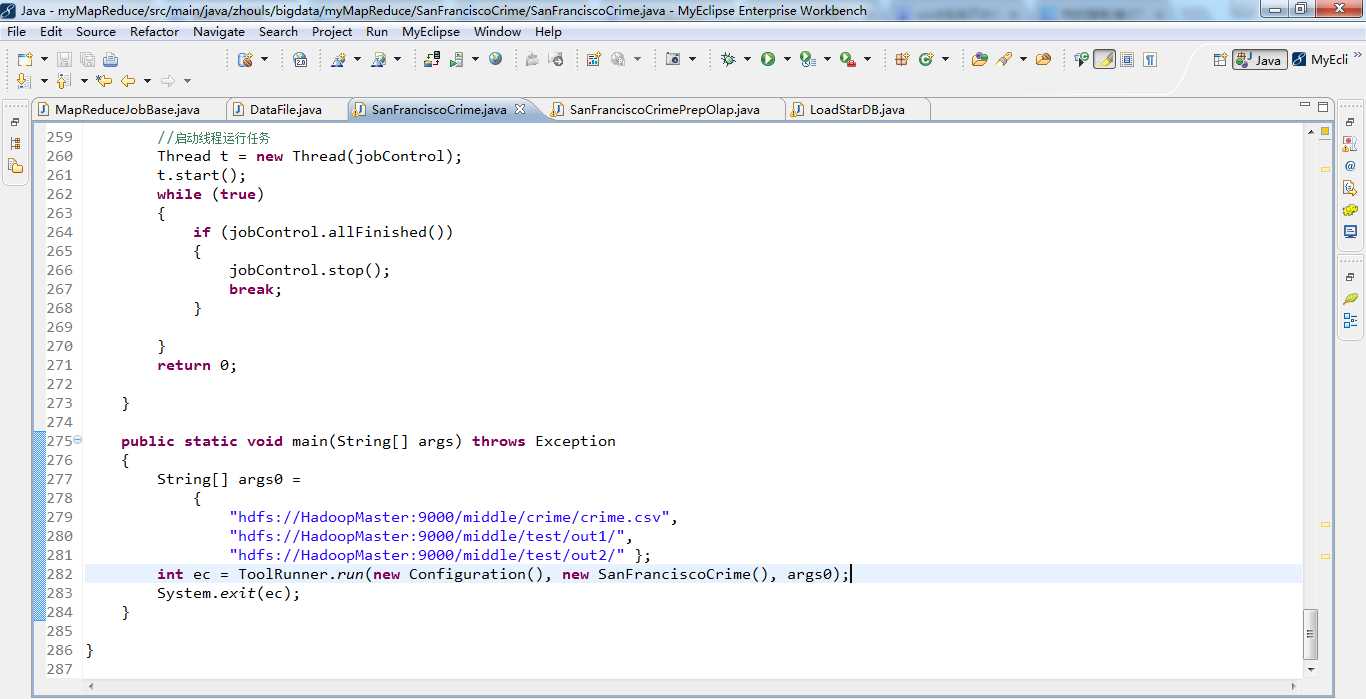This screenshot has height=699, width=1366.
Task: Click the Open Perspective icon
Action: [1220, 60]
